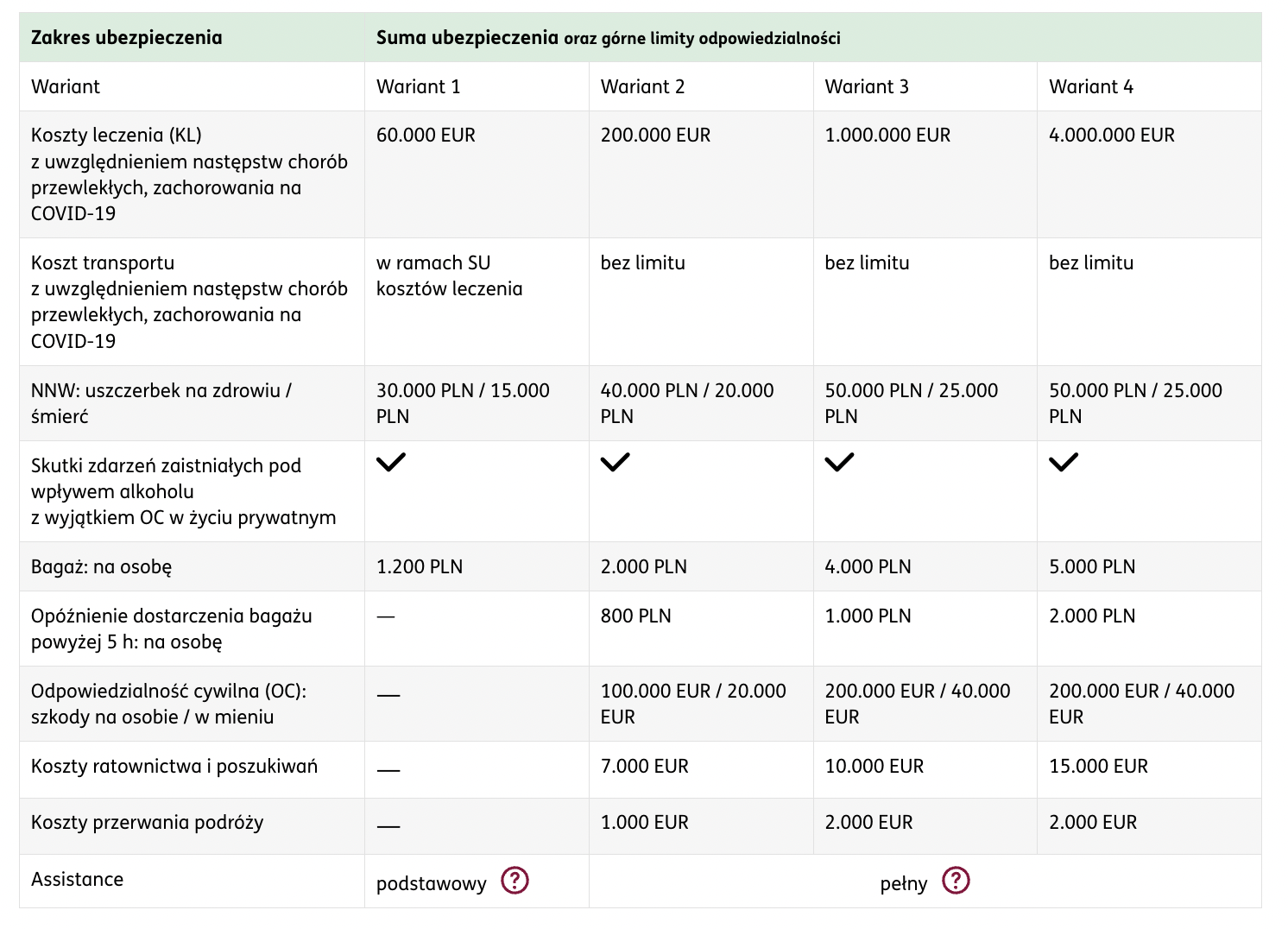Click the dash in Wariant 1 baggage delay cell
Viewport: 1288px width, 929px height.
pyautogui.click(x=386, y=616)
